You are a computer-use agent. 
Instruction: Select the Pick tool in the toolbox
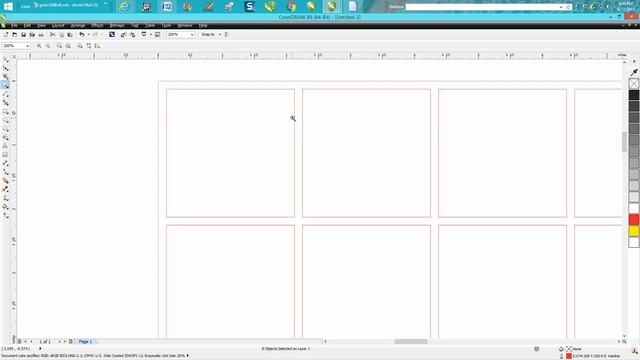5,60
